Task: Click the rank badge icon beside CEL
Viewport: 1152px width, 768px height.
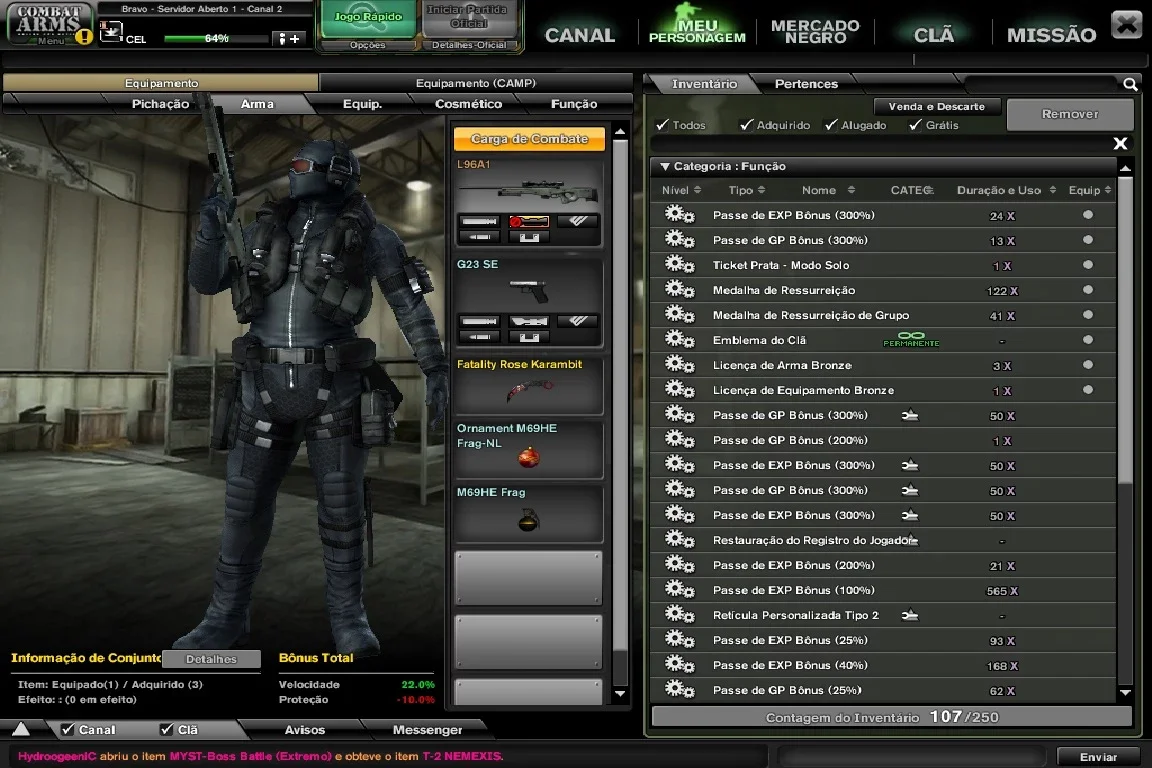Action: pyautogui.click(x=111, y=32)
